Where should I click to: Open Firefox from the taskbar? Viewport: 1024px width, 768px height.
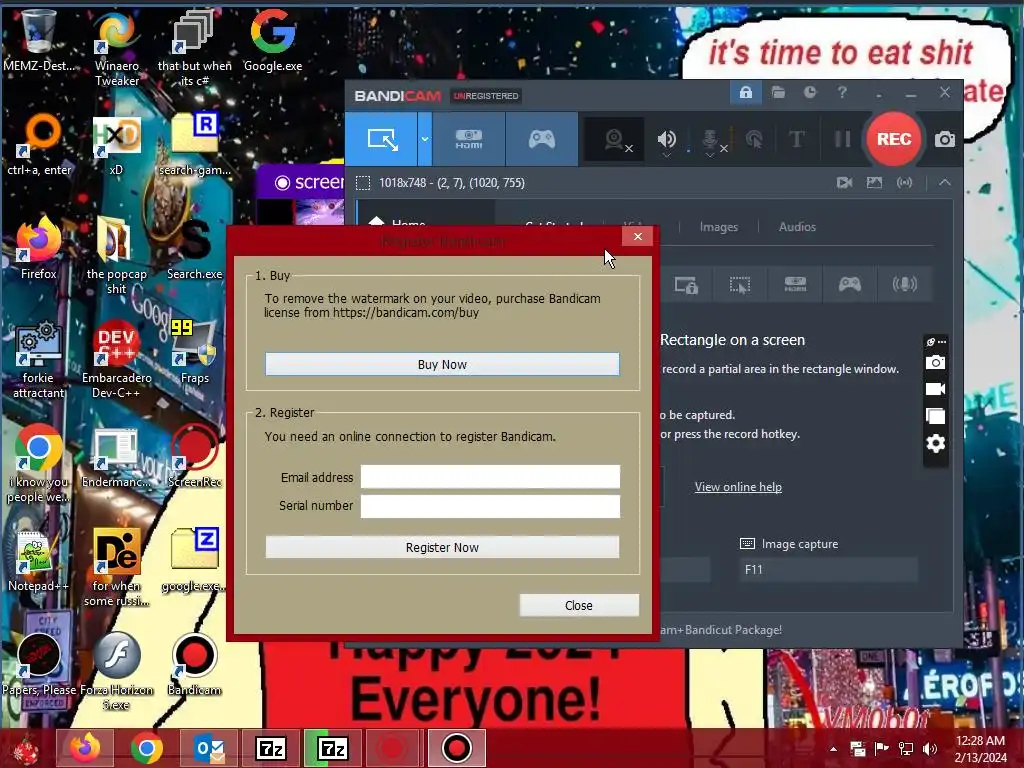[x=85, y=748]
